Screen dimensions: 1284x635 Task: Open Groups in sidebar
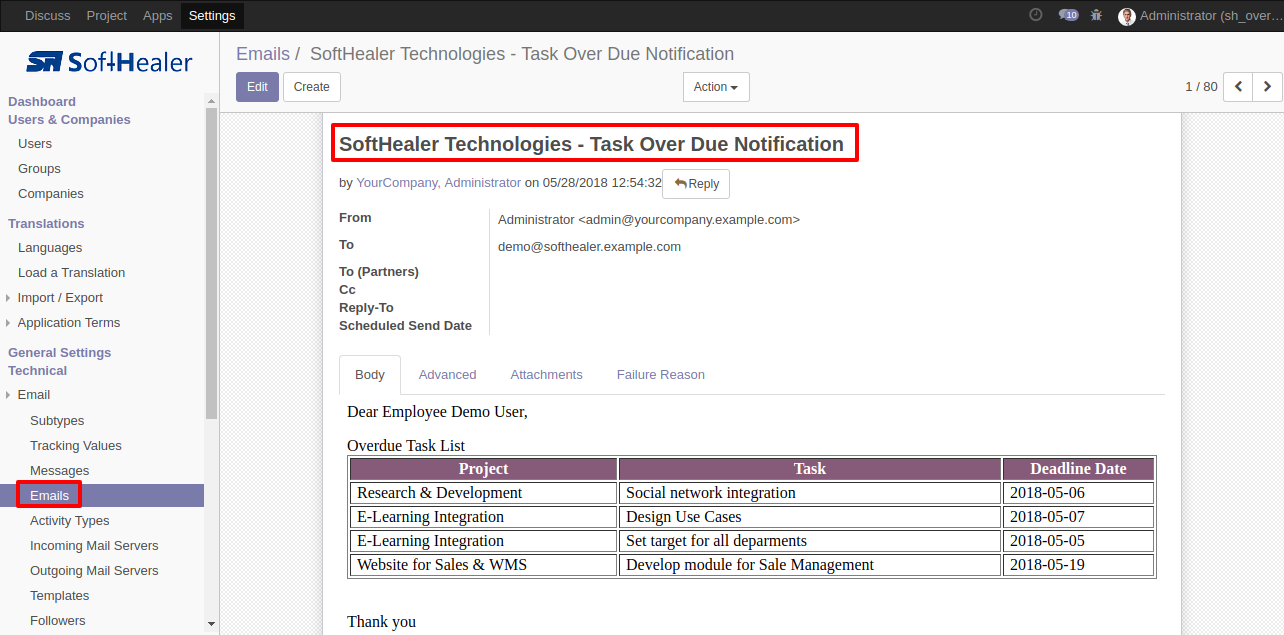39,169
